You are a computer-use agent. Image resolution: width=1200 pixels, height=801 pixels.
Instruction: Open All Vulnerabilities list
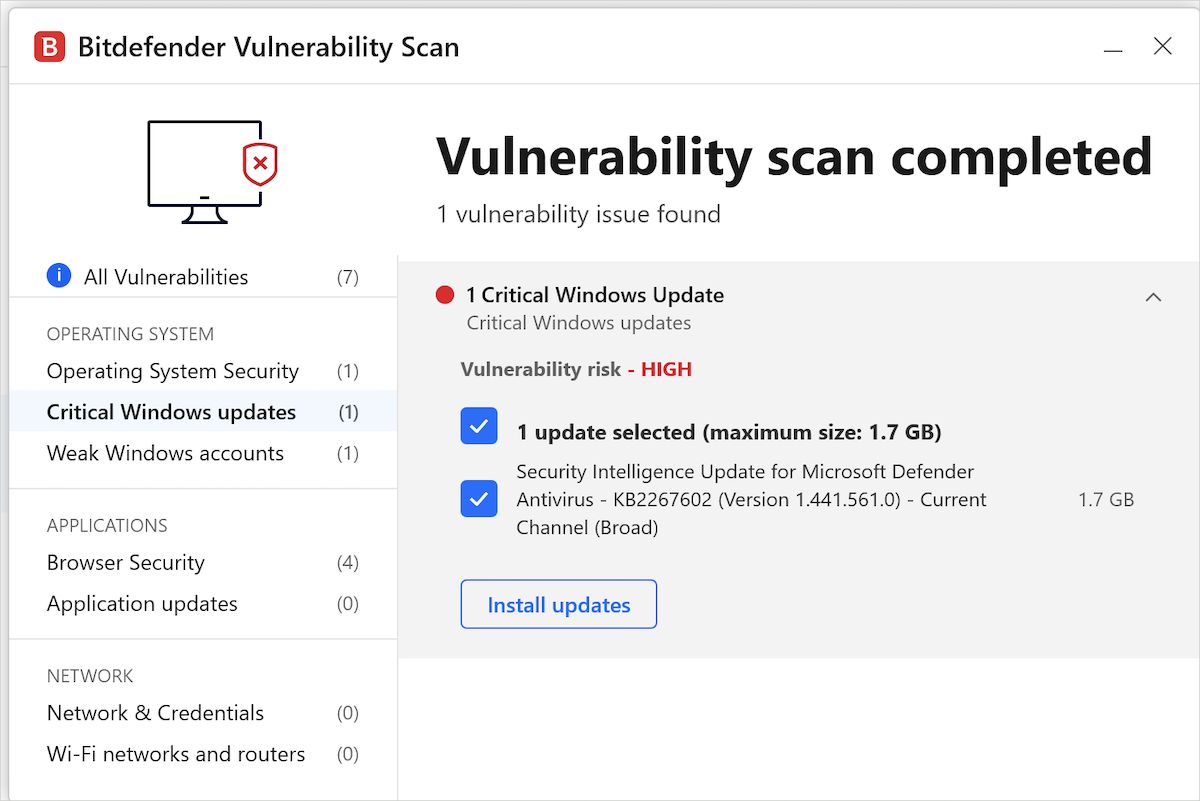(x=166, y=277)
